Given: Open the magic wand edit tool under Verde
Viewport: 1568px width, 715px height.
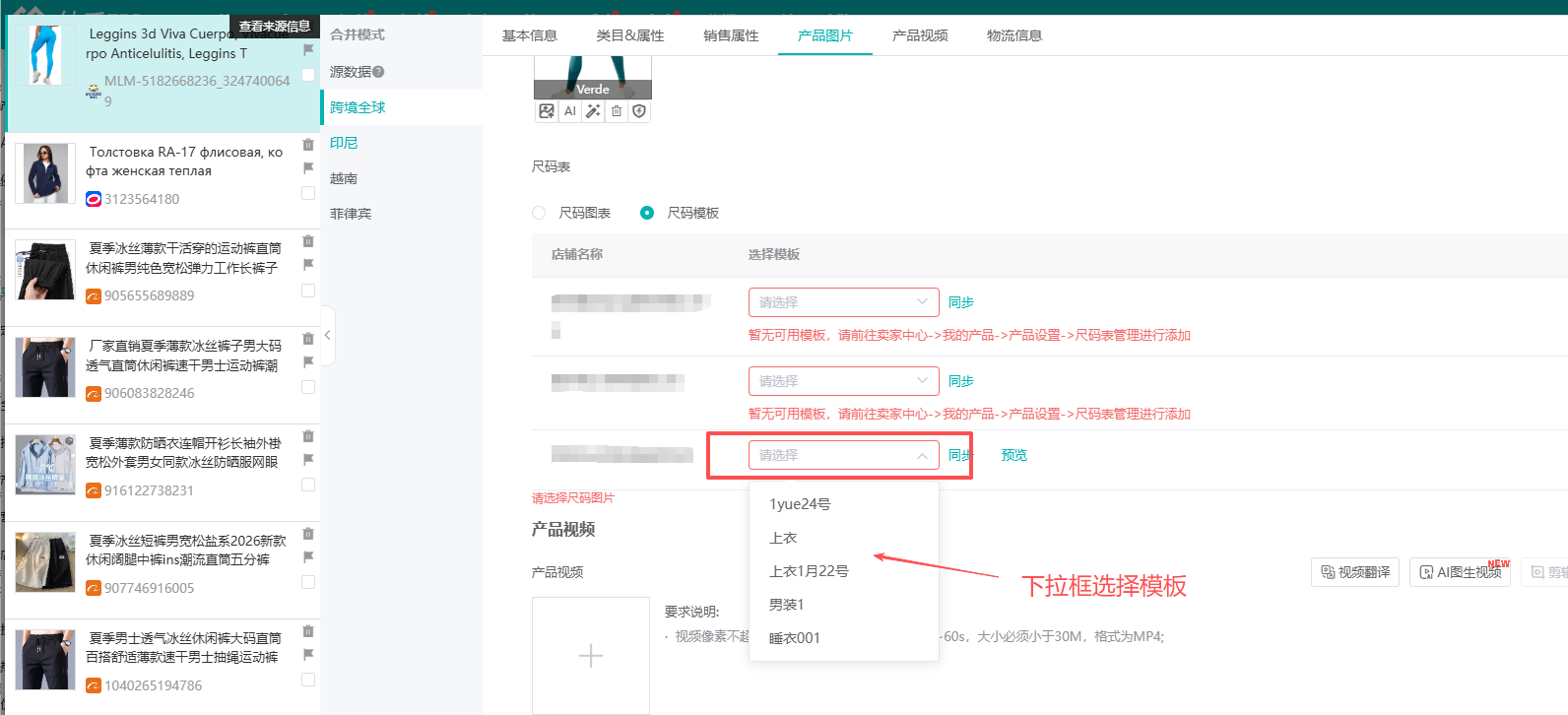Looking at the screenshot, I should tap(593, 111).
